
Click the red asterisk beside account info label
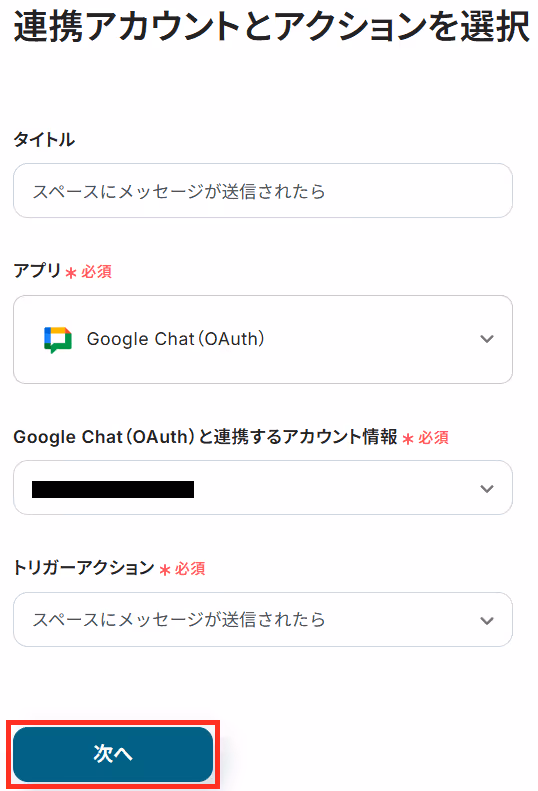click(x=408, y=439)
